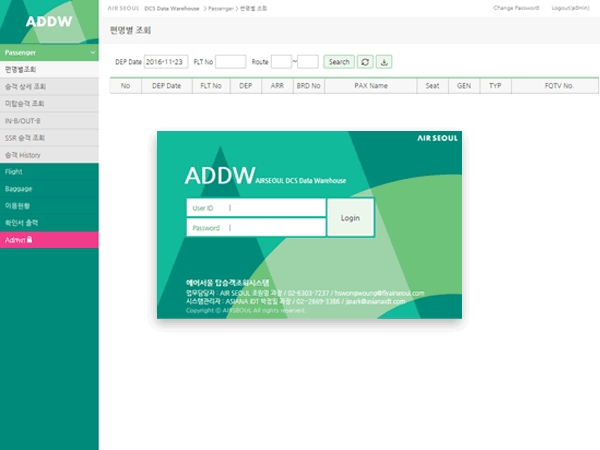Collapse the Passenger menu chevron
Image resolution: width=600 pixels, height=450 pixels.
[x=93, y=52]
